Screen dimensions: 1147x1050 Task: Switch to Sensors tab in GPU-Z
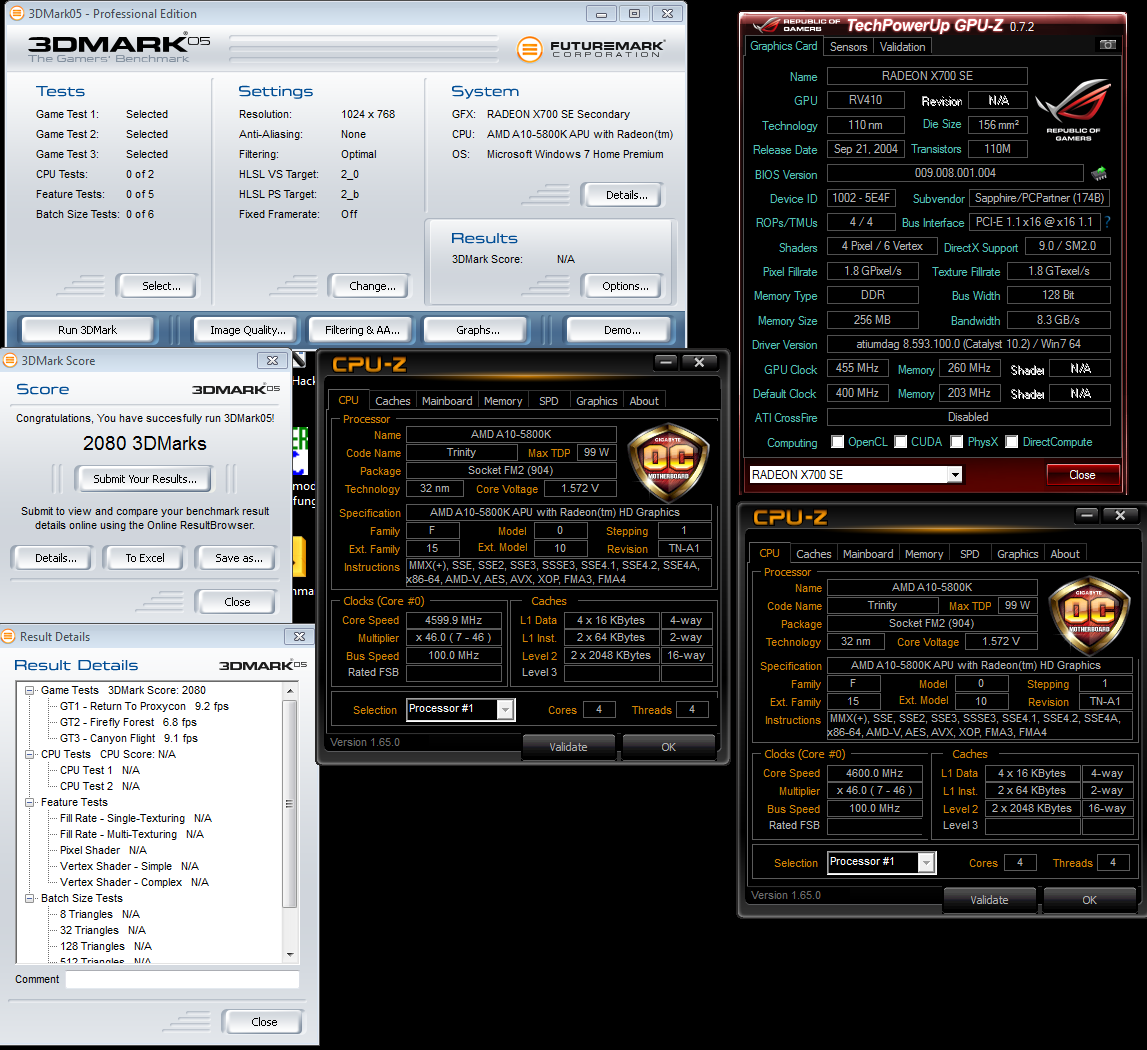pyautogui.click(x=849, y=47)
